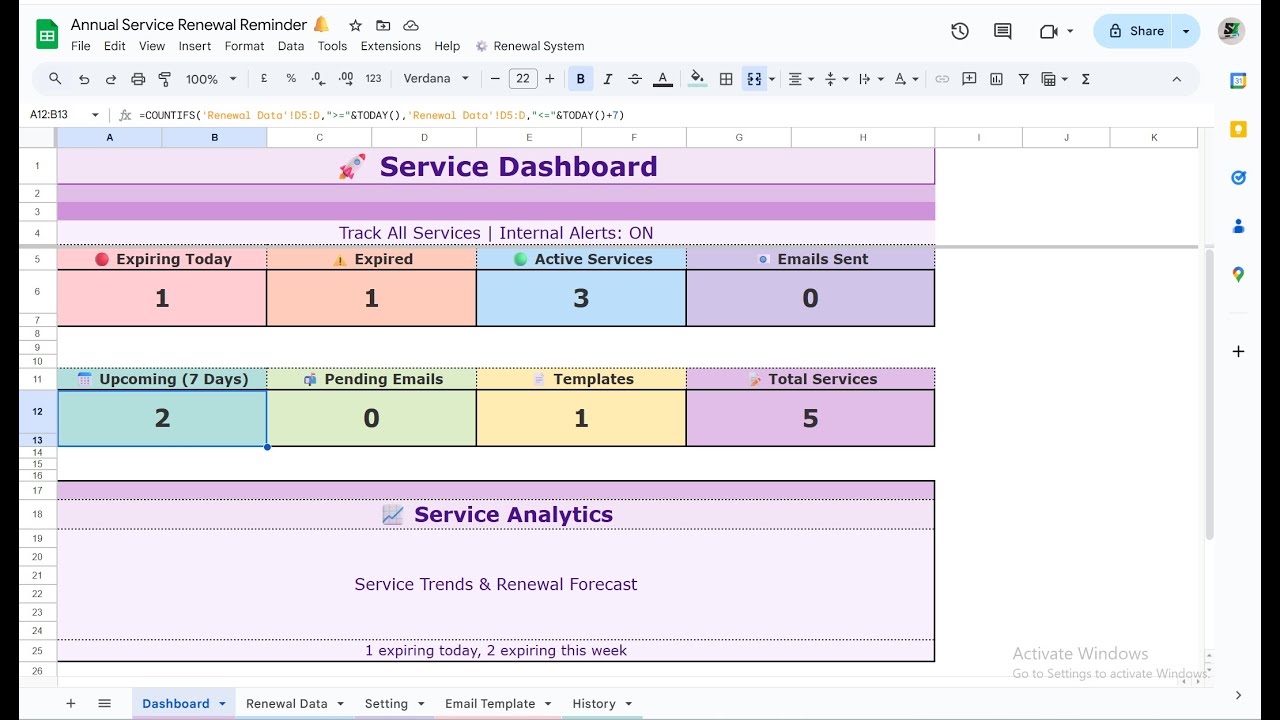Collapse the menus with toolbar chevron
The width and height of the screenshot is (1280, 720).
coord(1176,79)
